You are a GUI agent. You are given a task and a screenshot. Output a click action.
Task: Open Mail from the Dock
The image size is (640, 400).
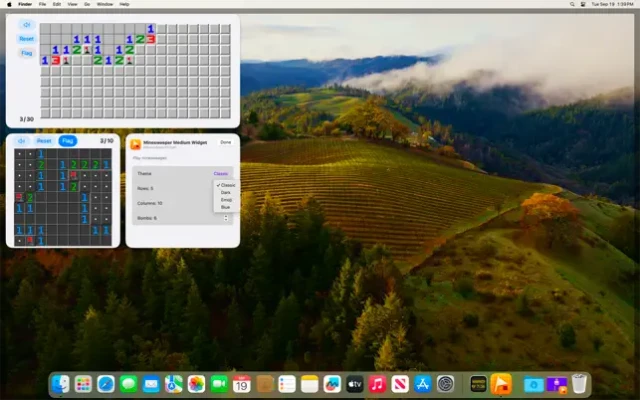(151, 384)
